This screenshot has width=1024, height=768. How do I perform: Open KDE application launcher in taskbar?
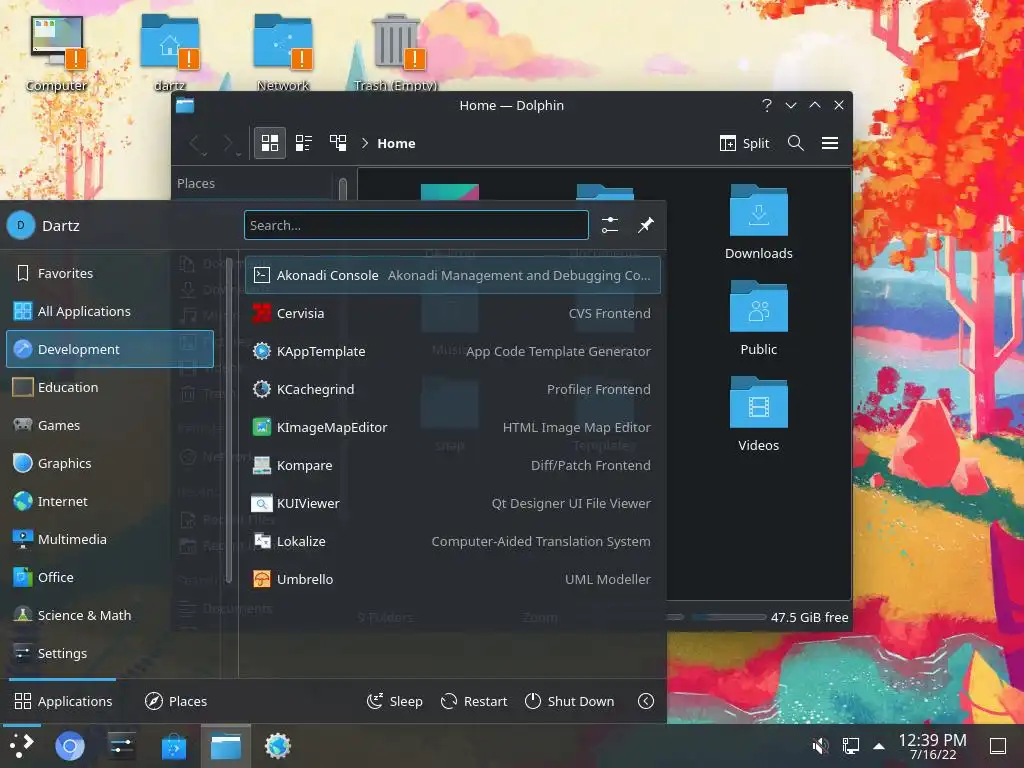[x=22, y=746]
